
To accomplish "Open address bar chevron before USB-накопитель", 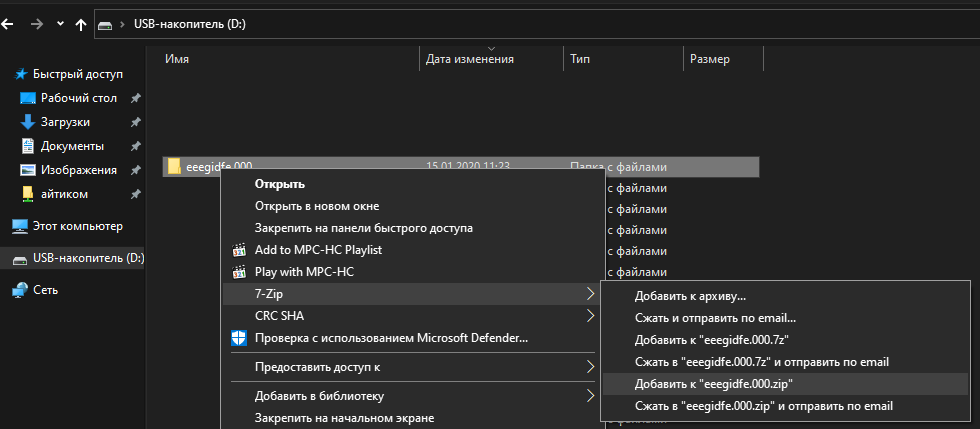I will [x=122, y=24].
